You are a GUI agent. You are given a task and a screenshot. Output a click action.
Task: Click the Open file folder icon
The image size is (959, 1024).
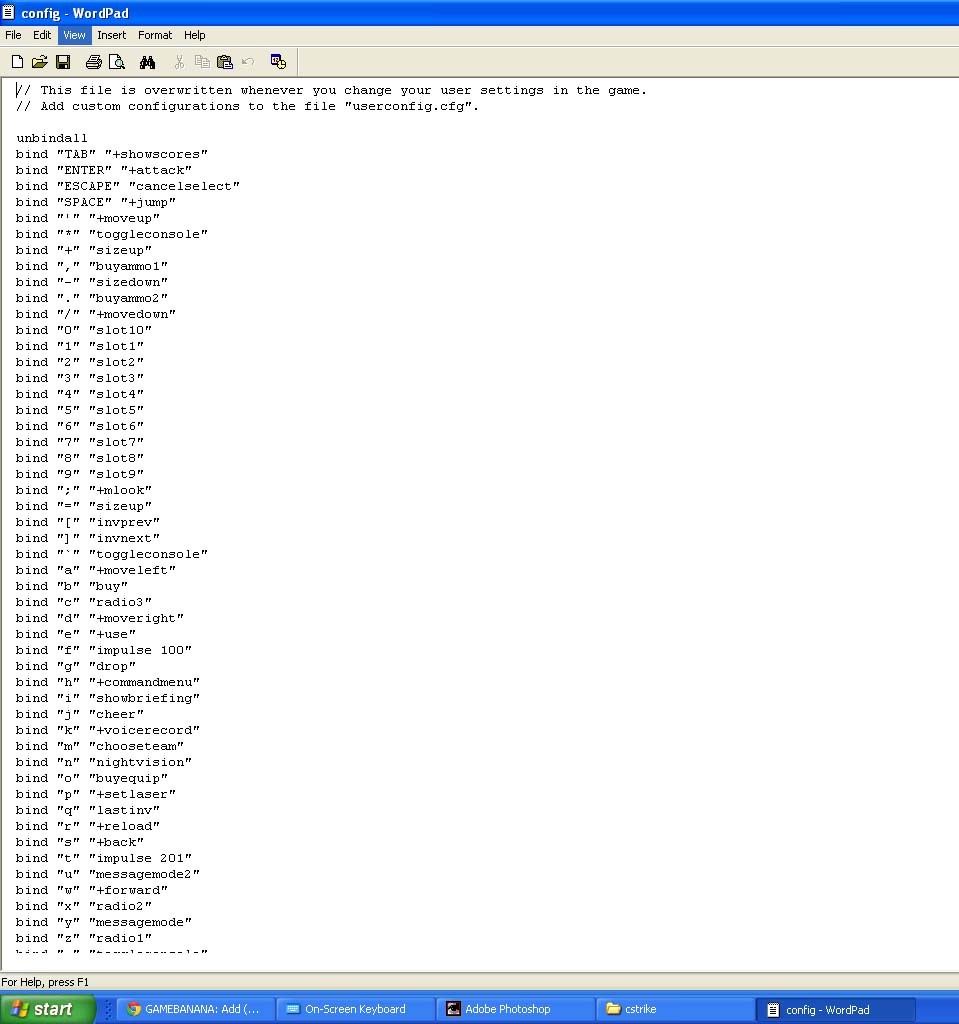pos(40,62)
